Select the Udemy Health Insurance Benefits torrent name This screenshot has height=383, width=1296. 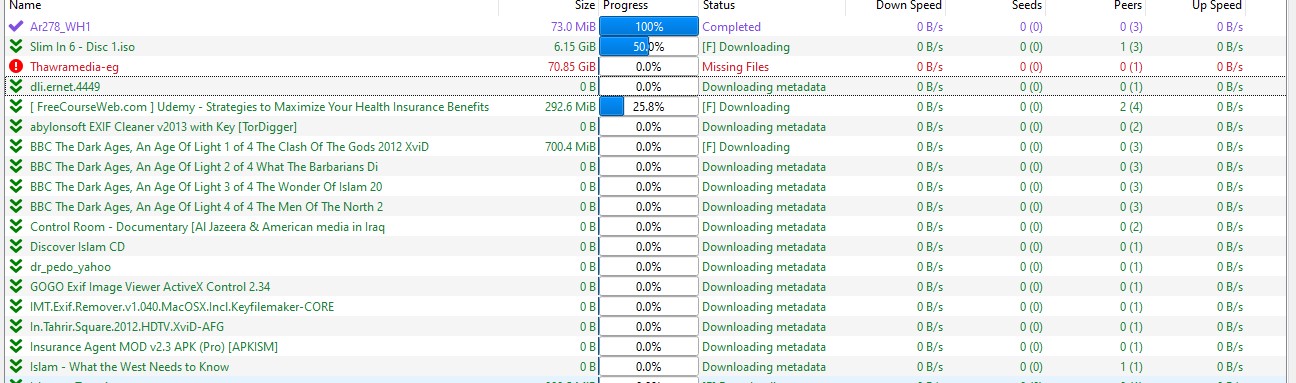pyautogui.click(x=260, y=106)
